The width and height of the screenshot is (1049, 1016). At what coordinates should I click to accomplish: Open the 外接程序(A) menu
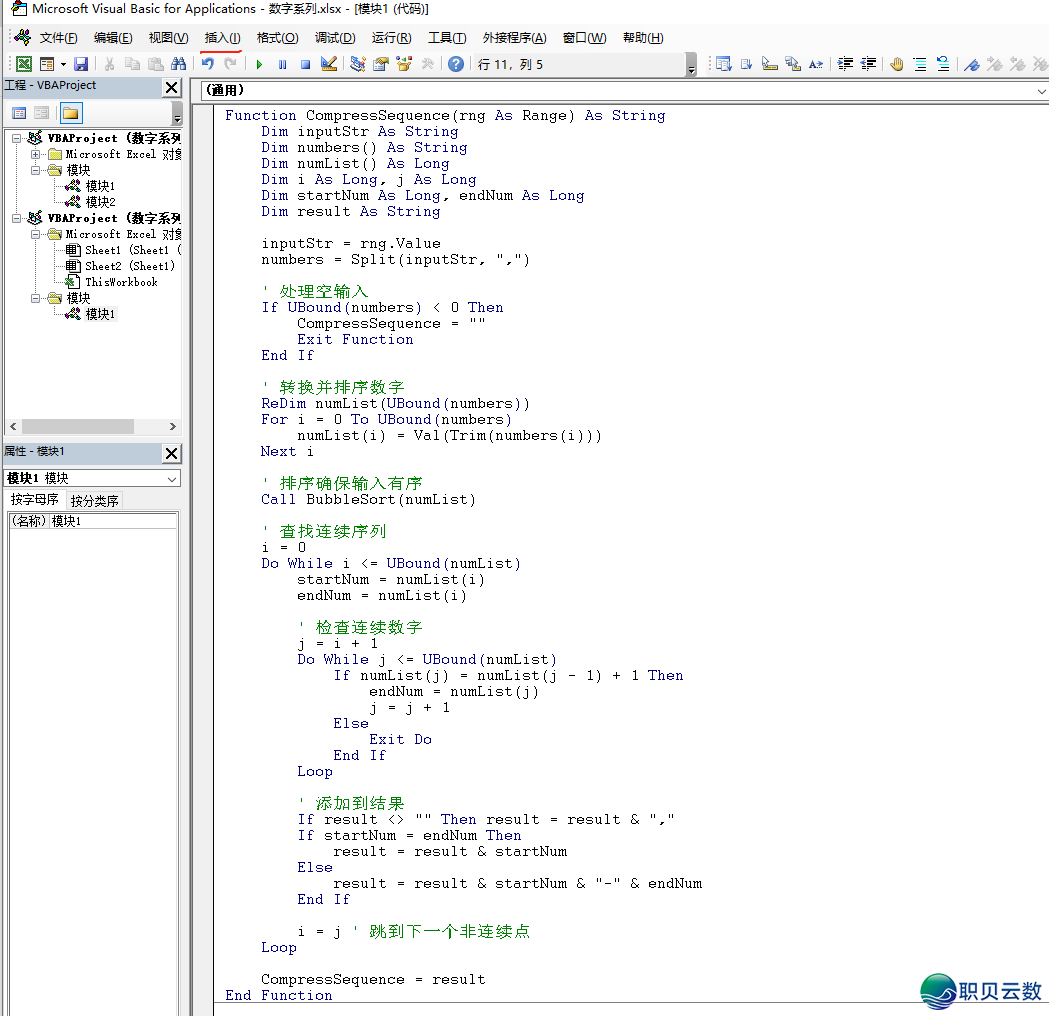pos(514,38)
